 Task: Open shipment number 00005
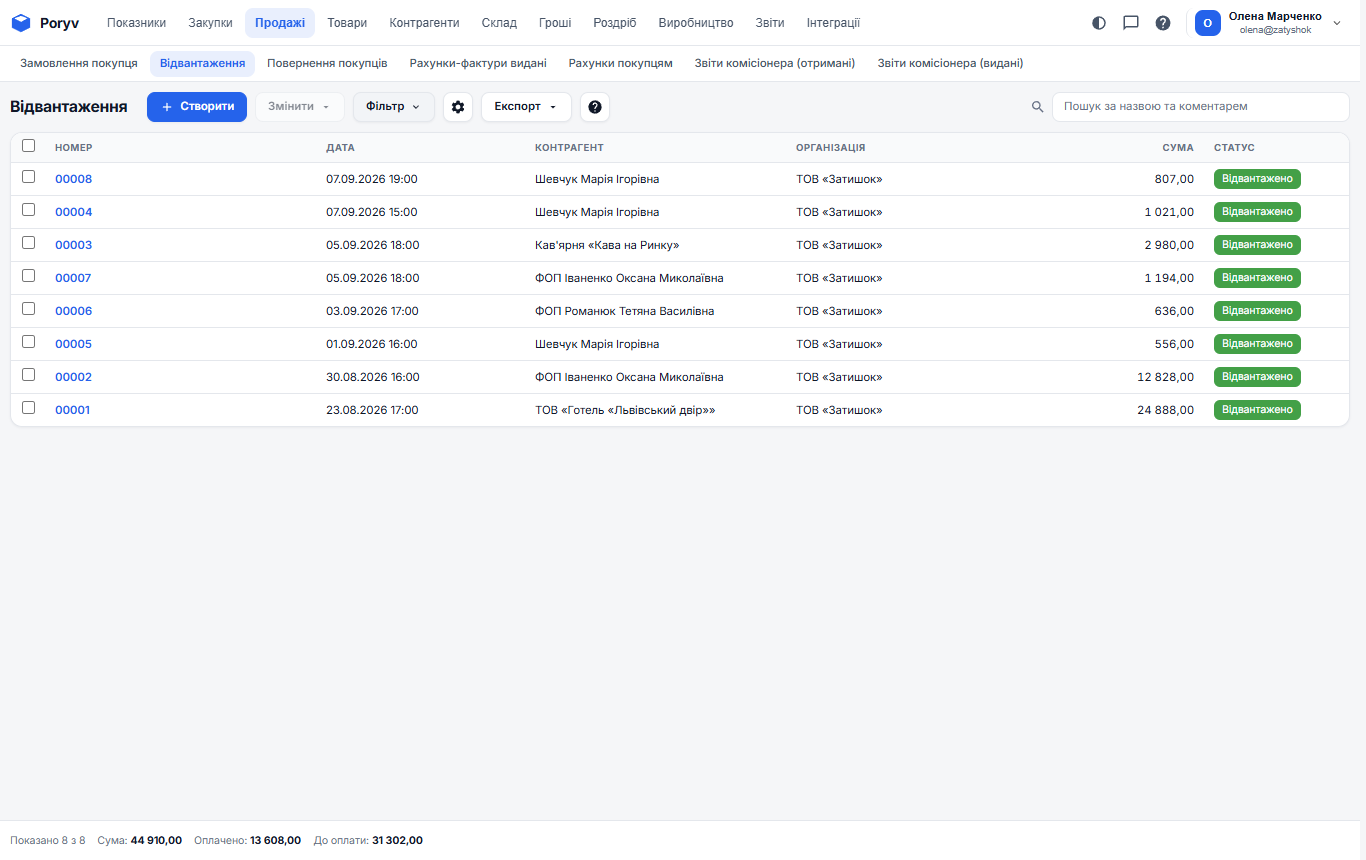coord(73,344)
